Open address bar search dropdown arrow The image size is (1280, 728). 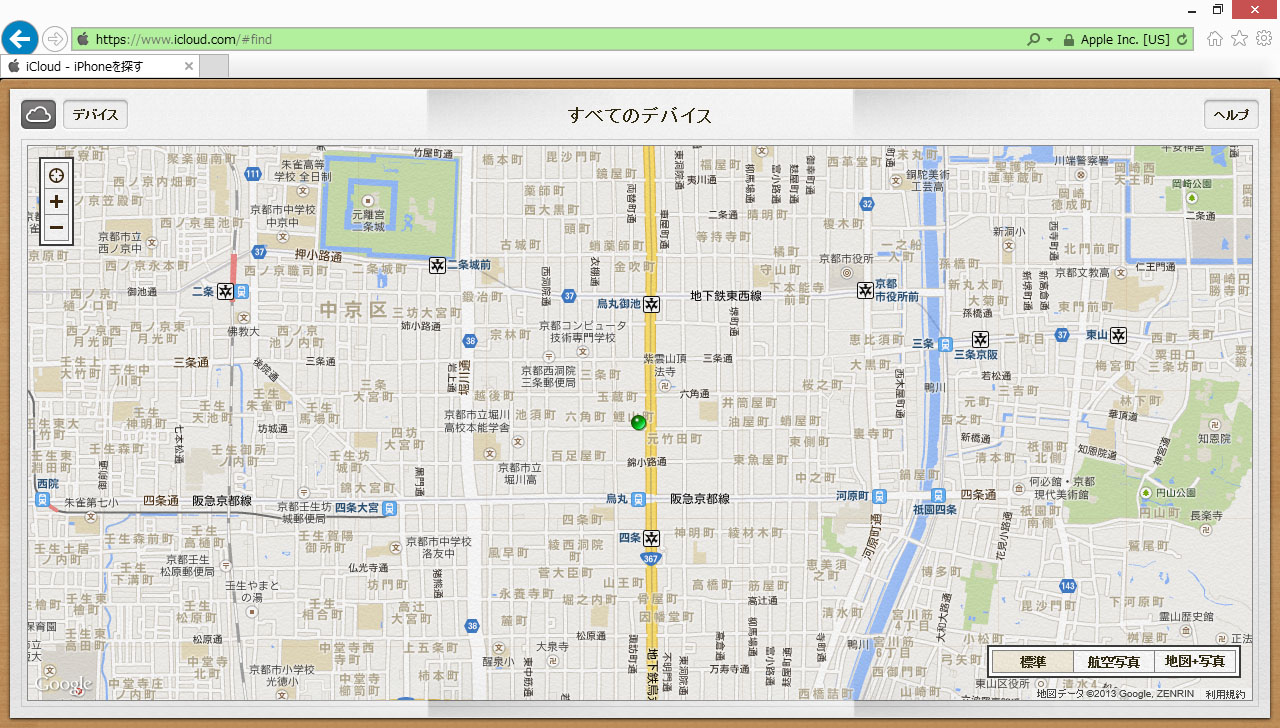[x=1049, y=40]
